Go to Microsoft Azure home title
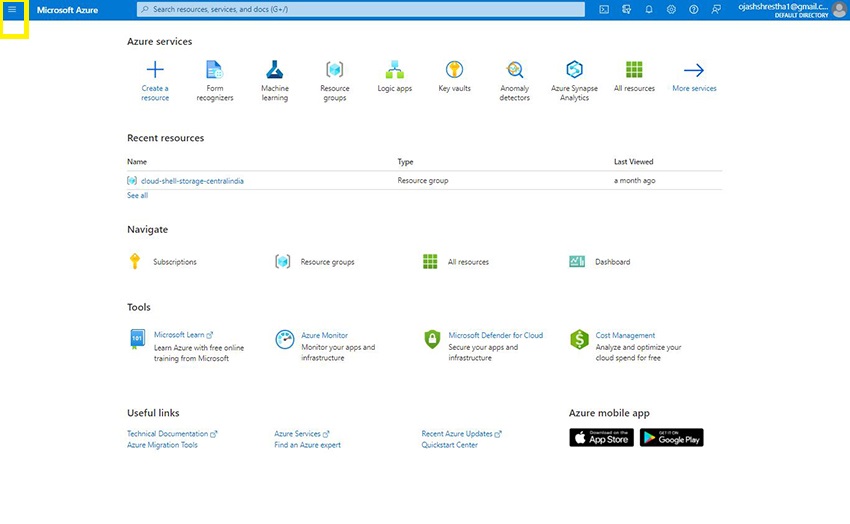The width and height of the screenshot is (850, 524). [x=67, y=10]
